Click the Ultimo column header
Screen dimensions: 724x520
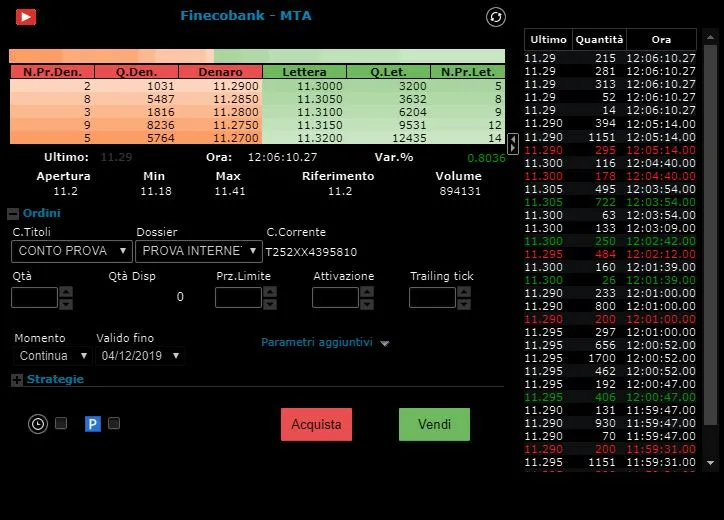point(548,40)
